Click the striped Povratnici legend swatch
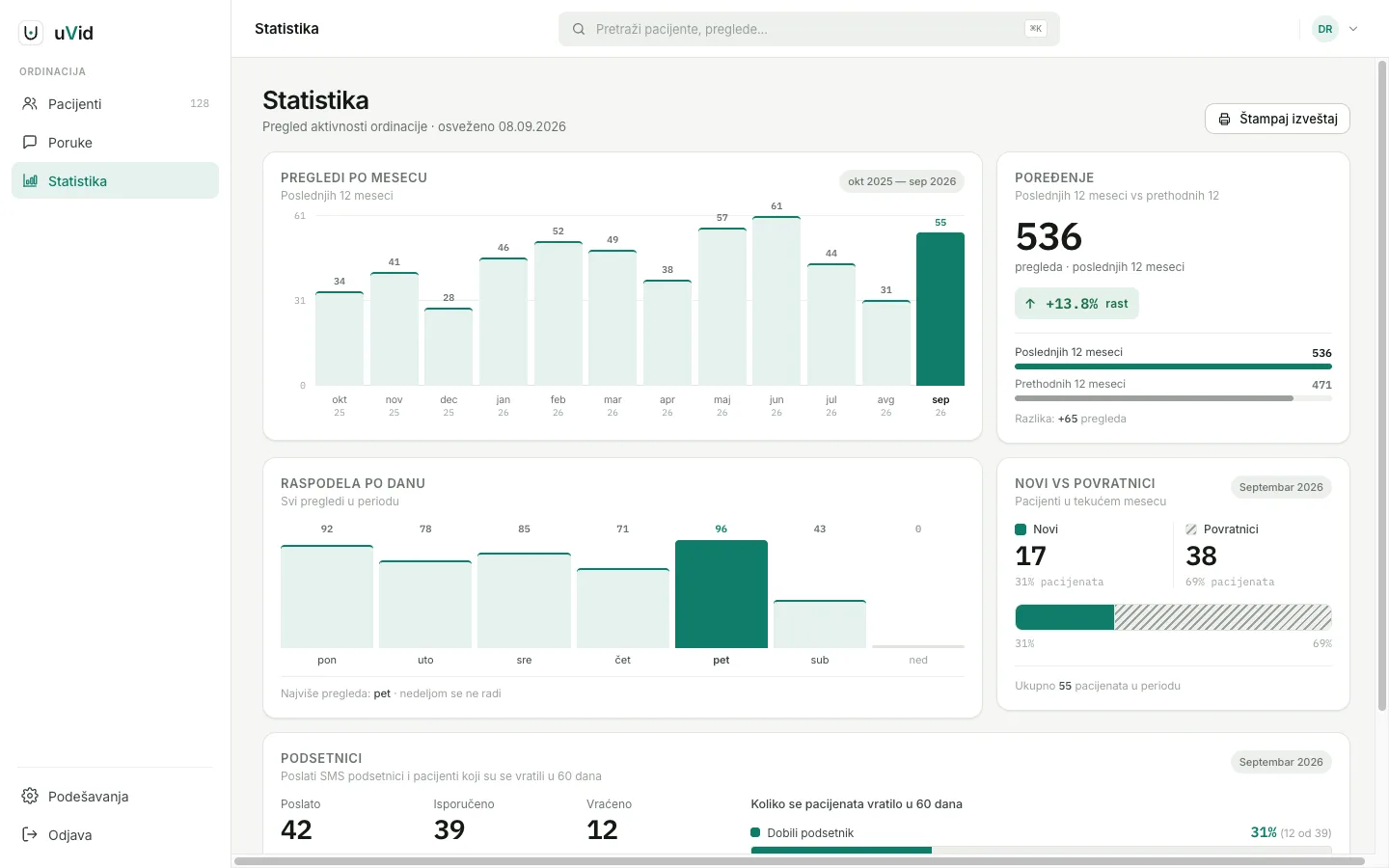This screenshot has width=1389, height=868. pyautogui.click(x=1191, y=529)
